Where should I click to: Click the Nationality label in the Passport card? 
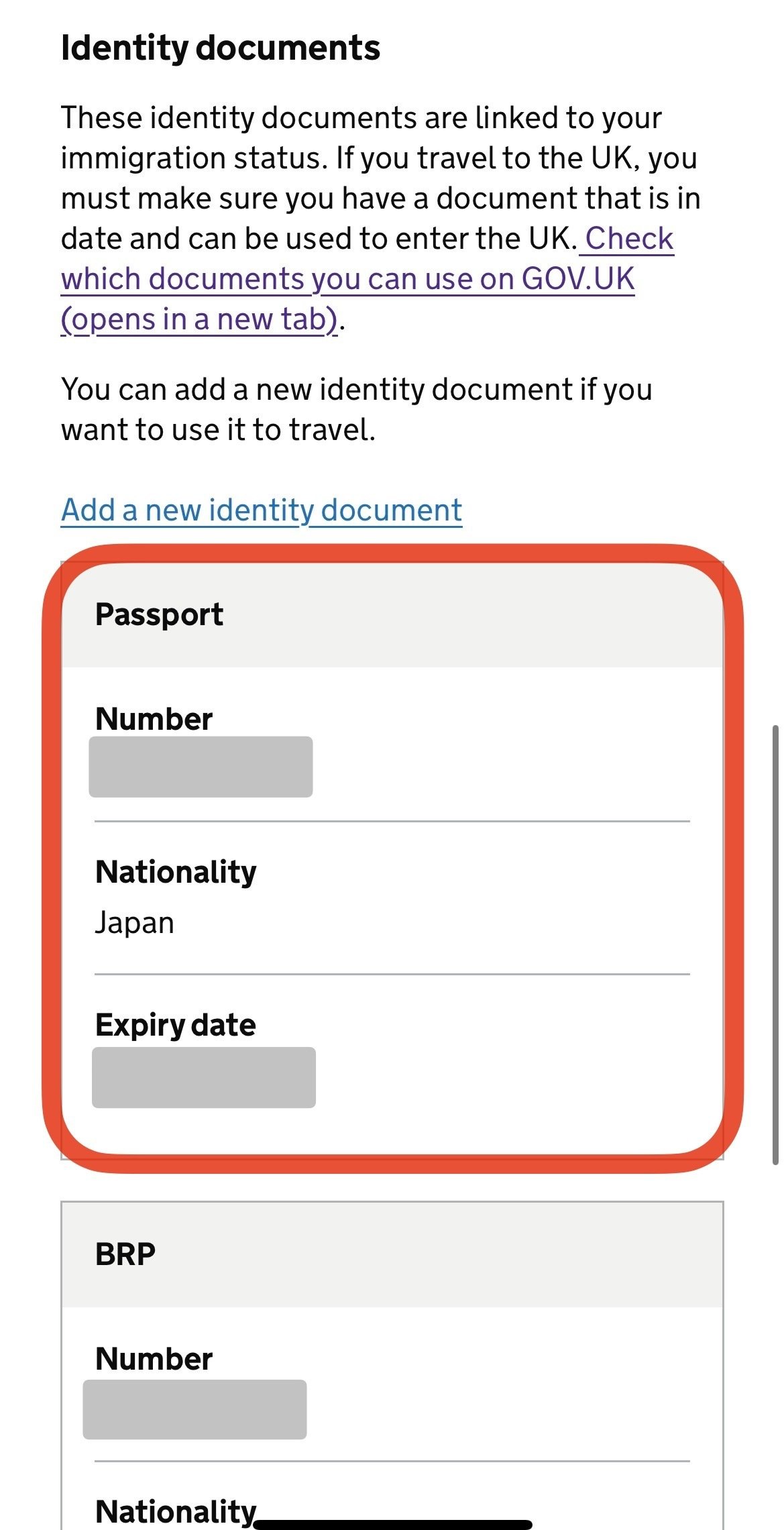coord(176,872)
